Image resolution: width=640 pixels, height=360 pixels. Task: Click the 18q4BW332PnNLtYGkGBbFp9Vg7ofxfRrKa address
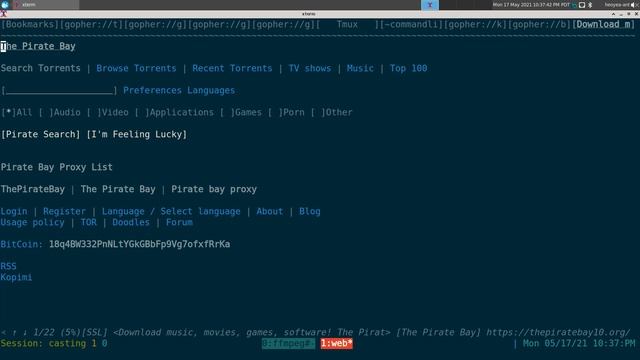pos(139,244)
